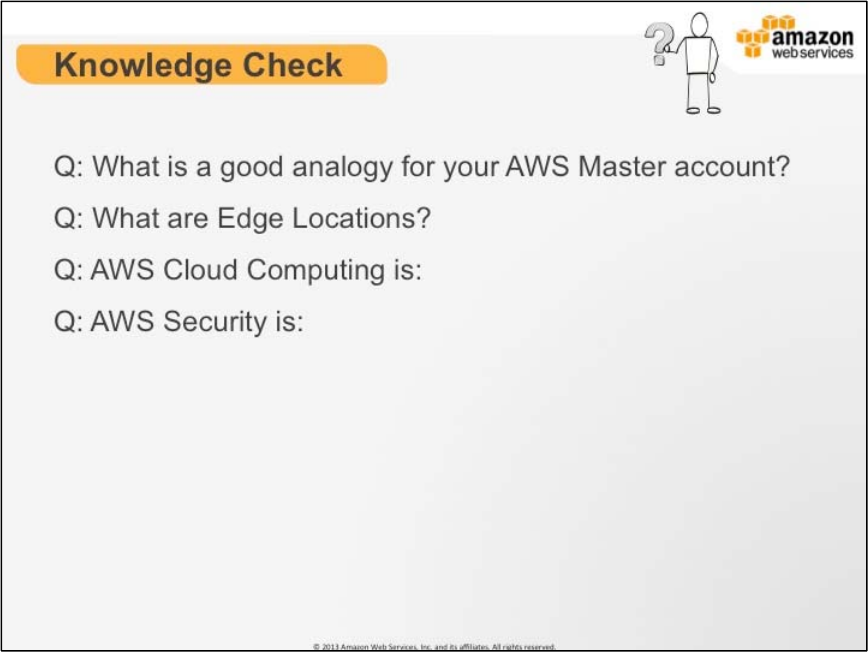Click the Amazon Web Services logo
This screenshot has width=868, height=652.
pyautogui.click(x=795, y=38)
